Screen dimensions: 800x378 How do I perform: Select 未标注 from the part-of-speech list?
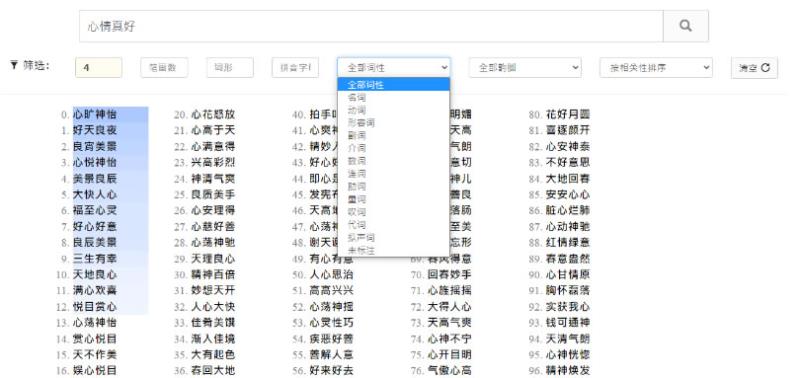point(393,250)
